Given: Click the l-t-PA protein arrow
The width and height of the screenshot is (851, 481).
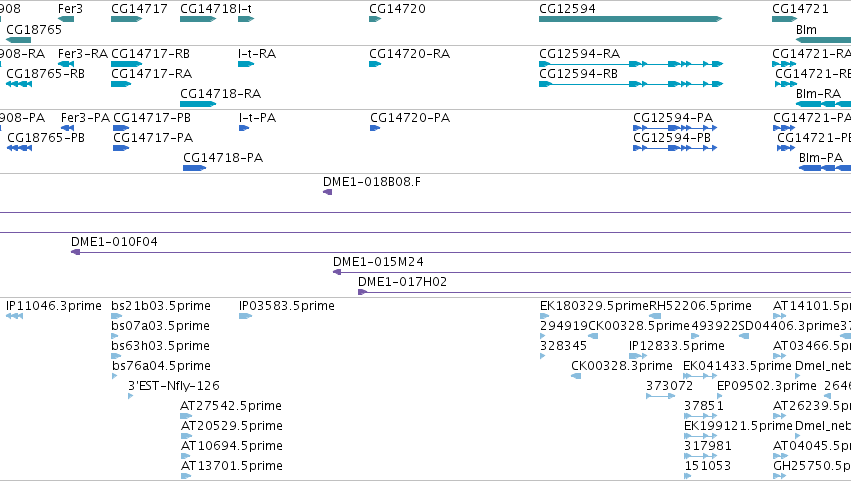Looking at the screenshot, I should click(x=244, y=128).
